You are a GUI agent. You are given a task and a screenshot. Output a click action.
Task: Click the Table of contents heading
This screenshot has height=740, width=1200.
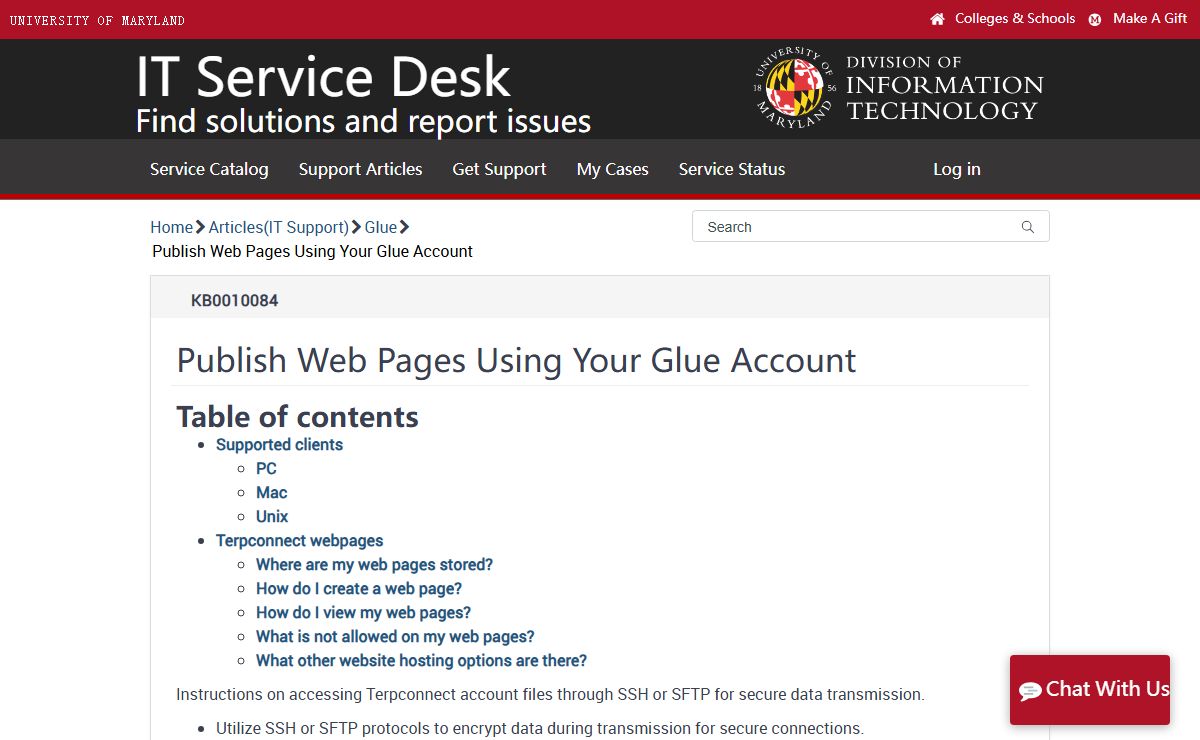297,417
